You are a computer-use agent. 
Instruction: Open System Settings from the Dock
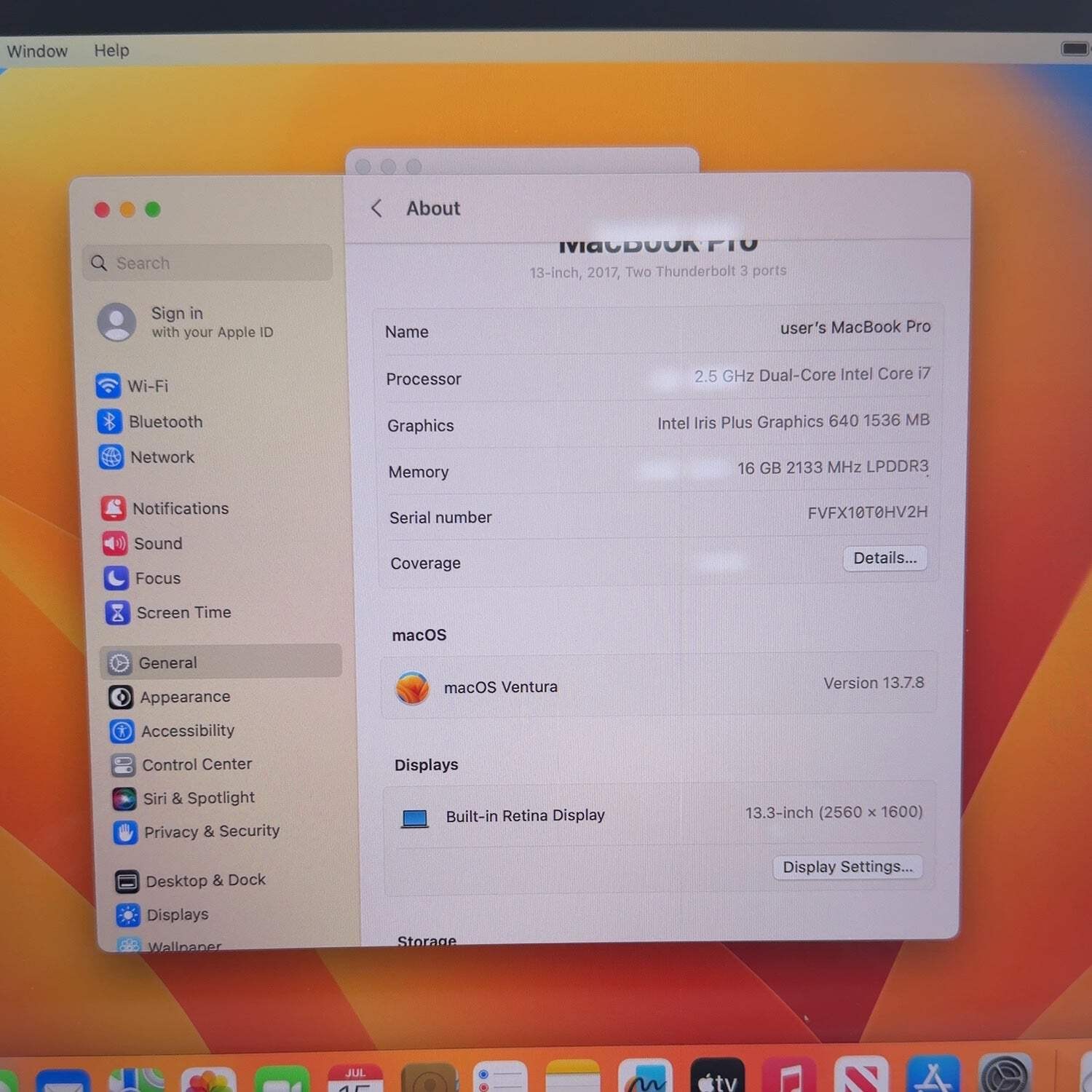pyautogui.click(x=1005, y=1072)
